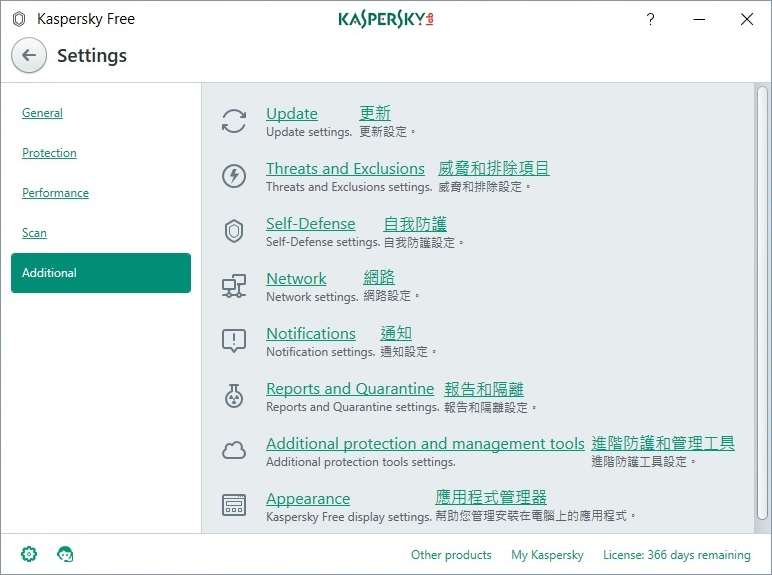Click the Chinese 更新 link
The height and width of the screenshot is (575, 772).
pyautogui.click(x=375, y=113)
